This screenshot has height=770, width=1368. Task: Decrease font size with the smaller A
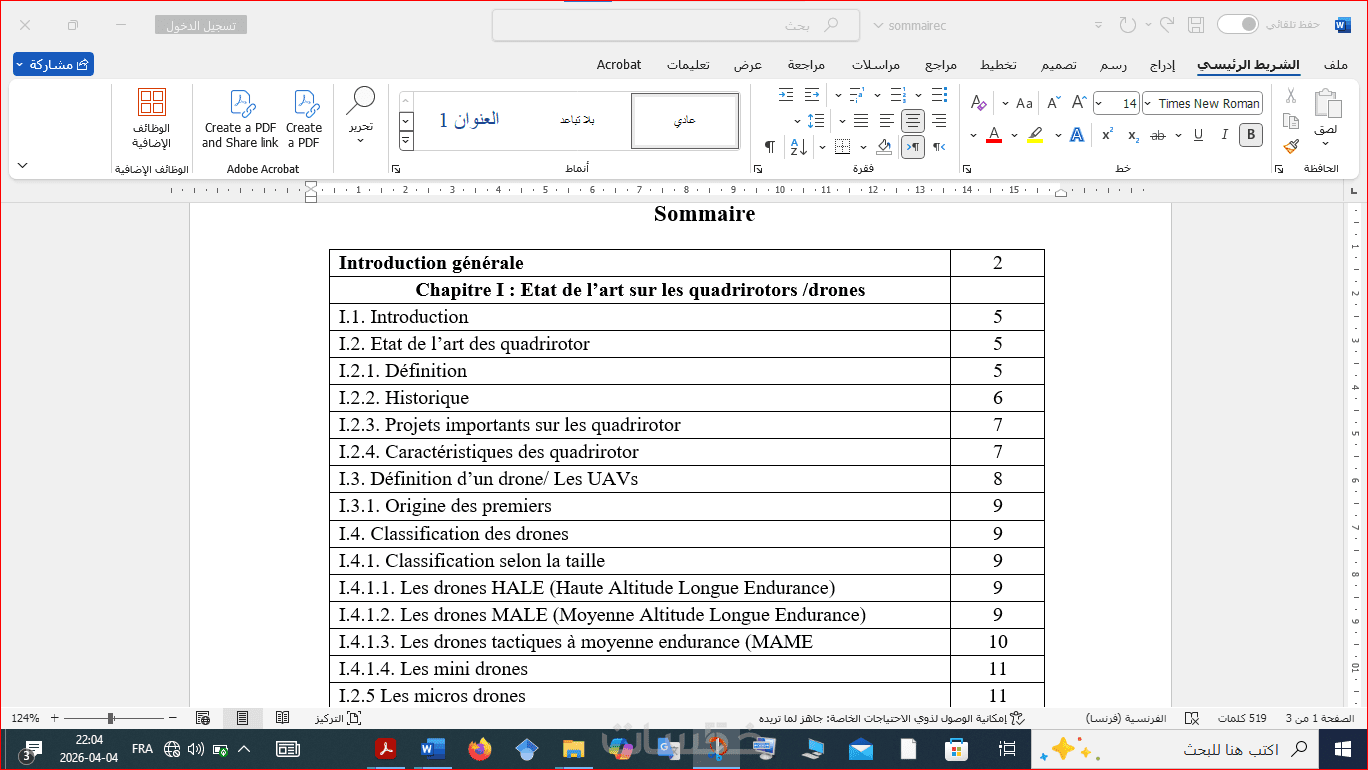coord(1053,103)
